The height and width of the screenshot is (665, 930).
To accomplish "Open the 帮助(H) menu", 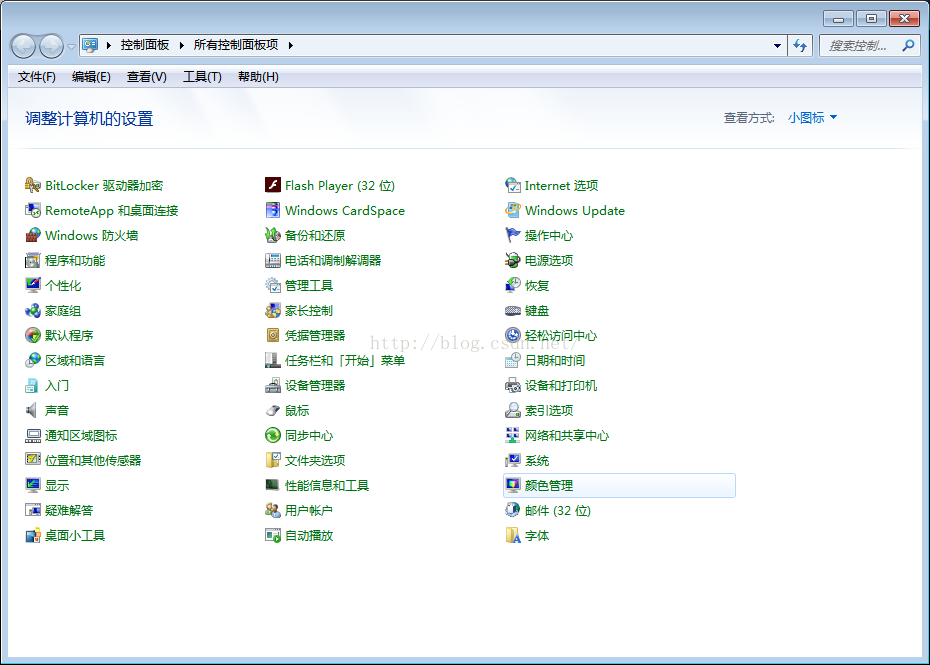I will pos(258,77).
